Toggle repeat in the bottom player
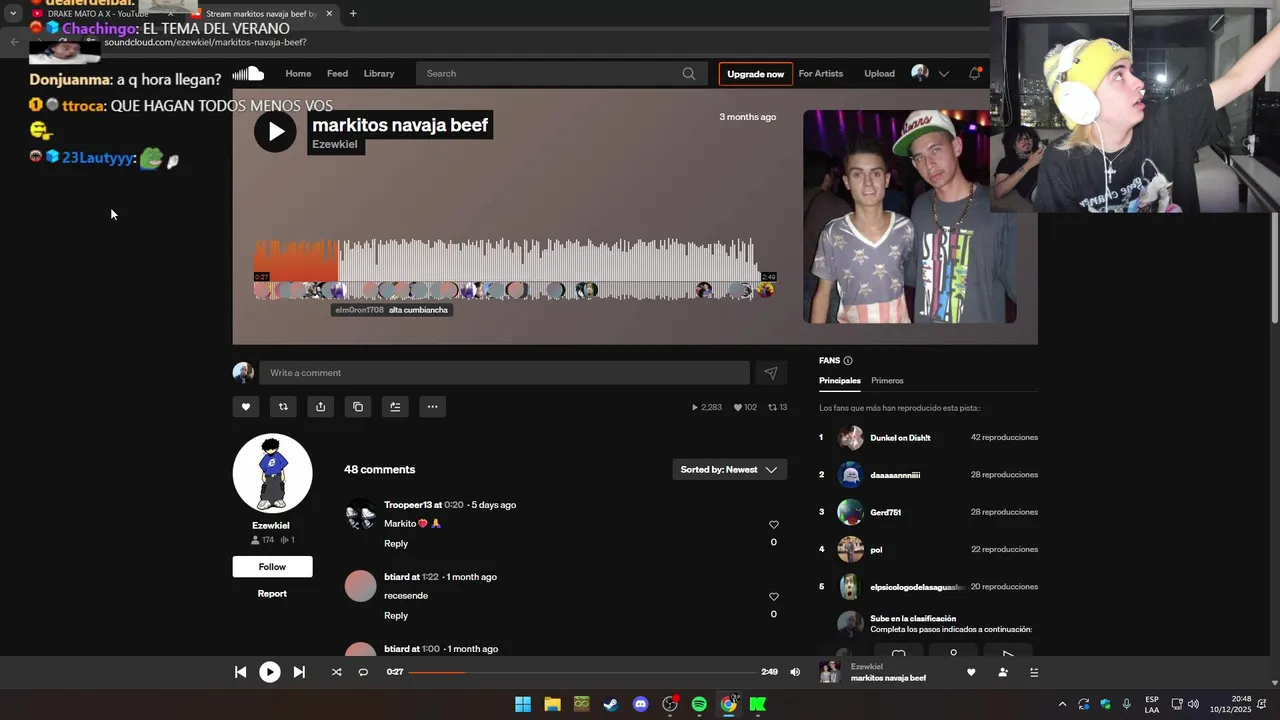 363,672
